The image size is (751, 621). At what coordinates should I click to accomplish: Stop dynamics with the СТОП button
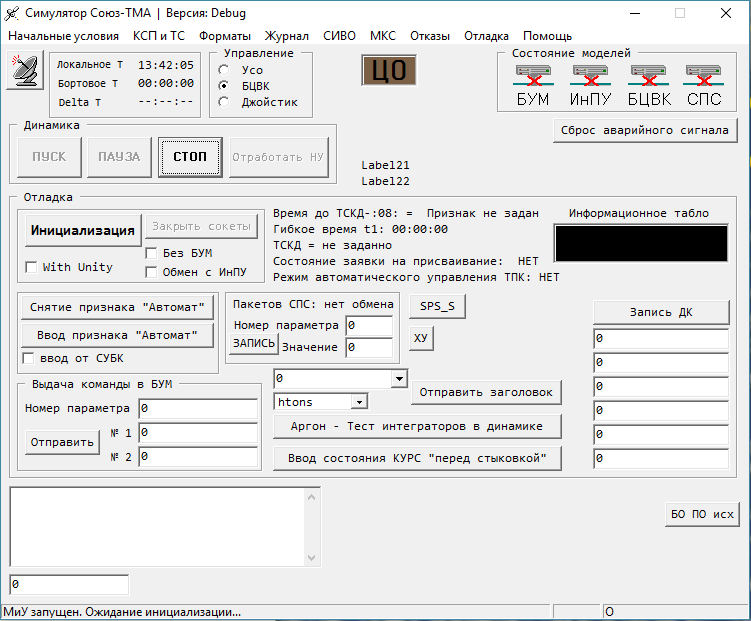point(190,157)
